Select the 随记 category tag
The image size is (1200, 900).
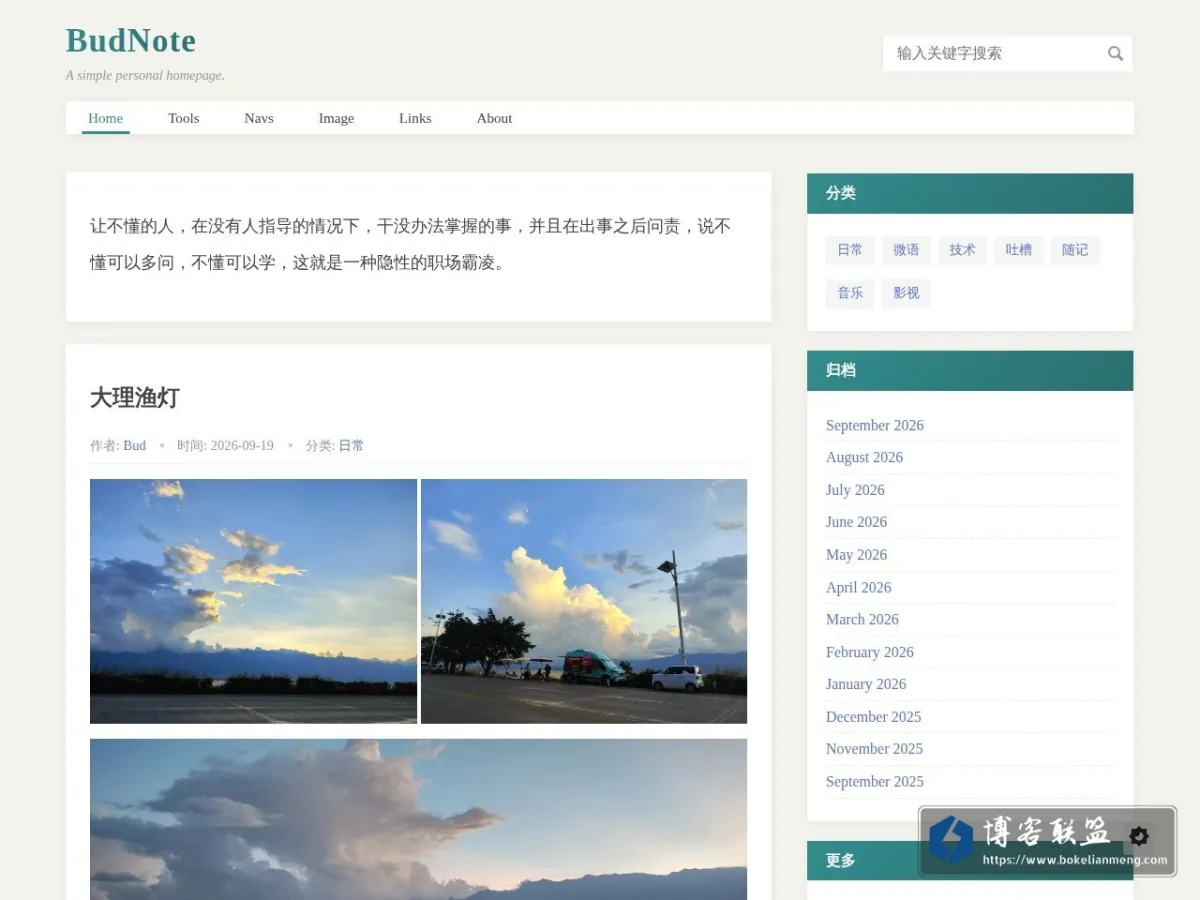tap(1075, 250)
